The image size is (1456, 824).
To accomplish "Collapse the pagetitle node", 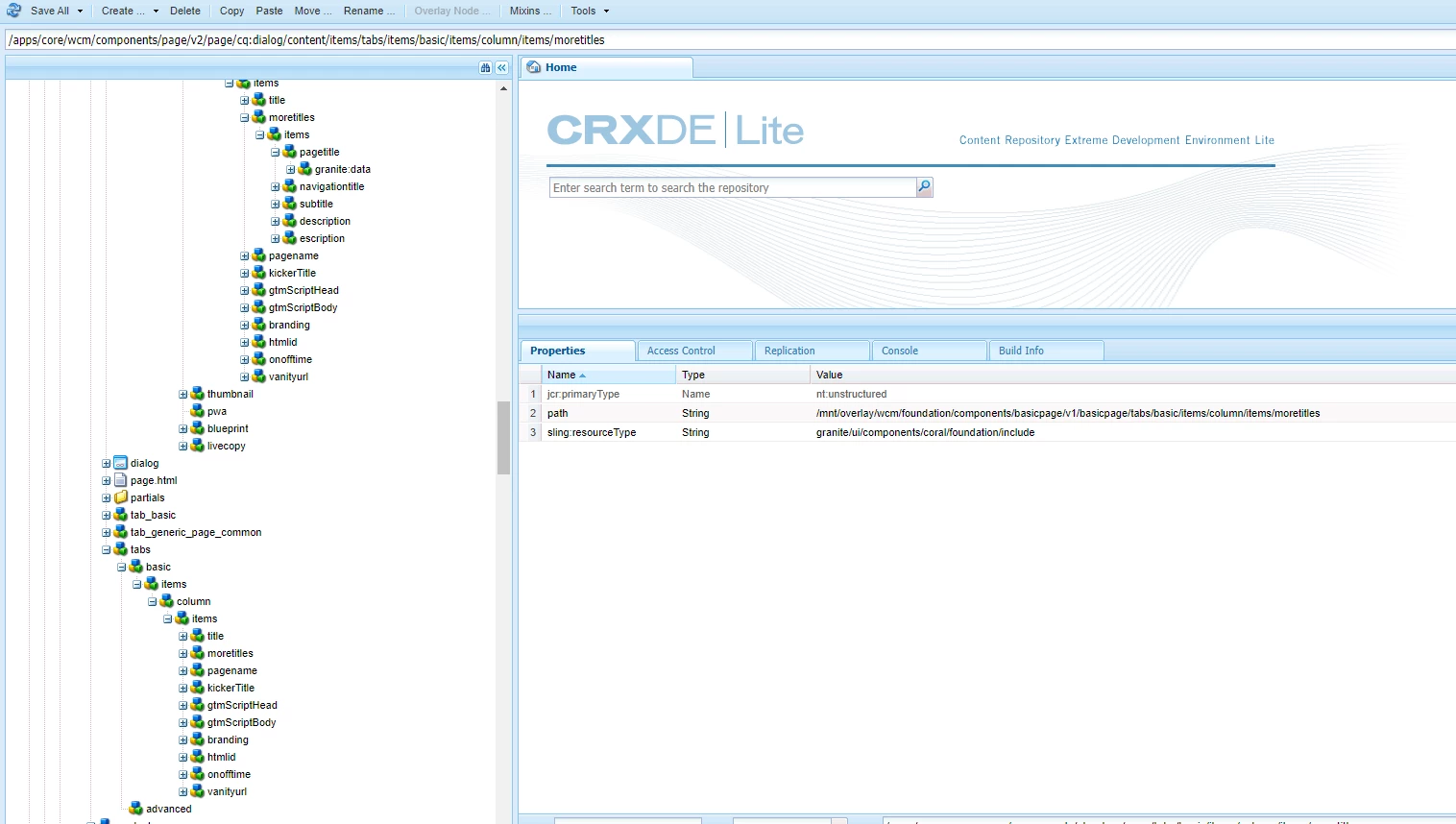I will (275, 152).
